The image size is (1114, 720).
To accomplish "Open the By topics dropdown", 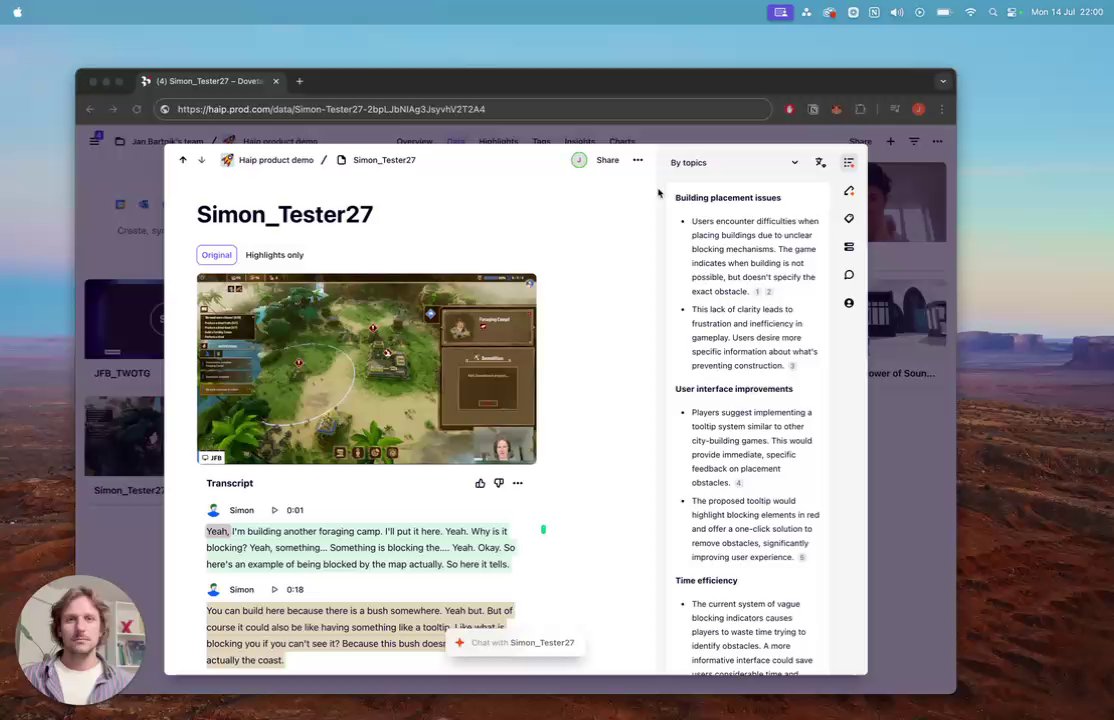I will 734,163.
